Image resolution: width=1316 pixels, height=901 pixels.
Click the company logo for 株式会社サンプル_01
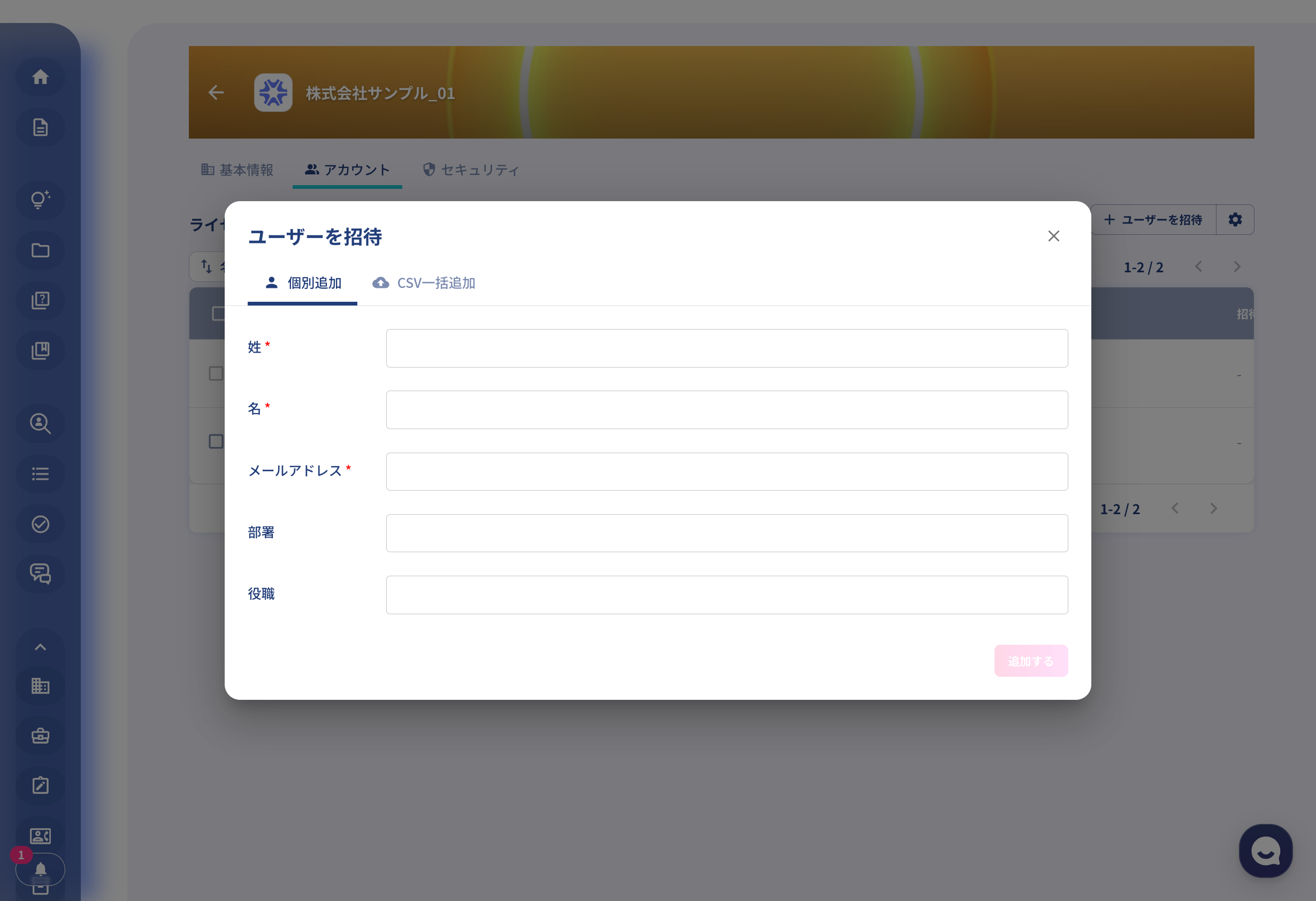tap(273, 93)
